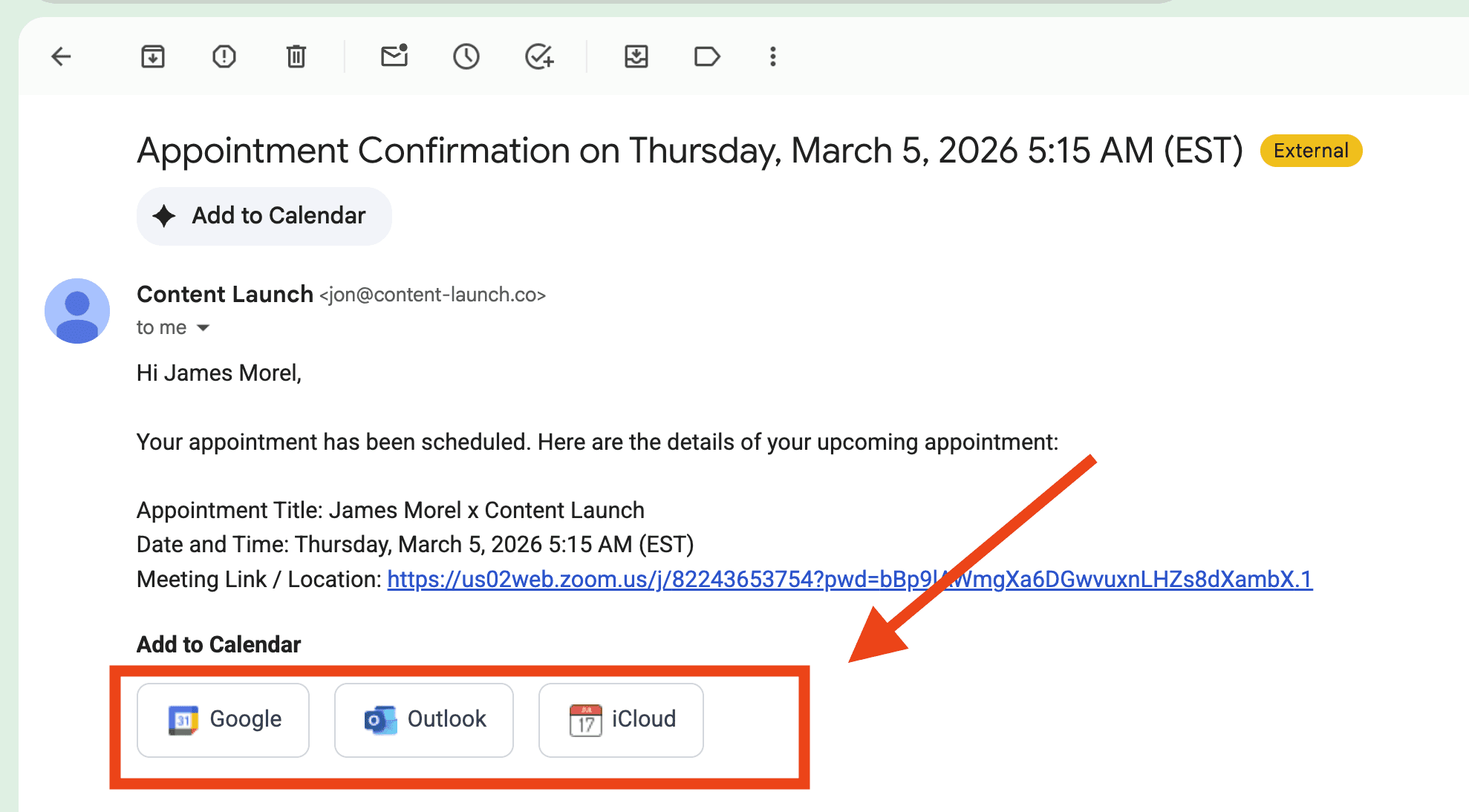
Task: Open the Labels icon menu
Action: 706,56
